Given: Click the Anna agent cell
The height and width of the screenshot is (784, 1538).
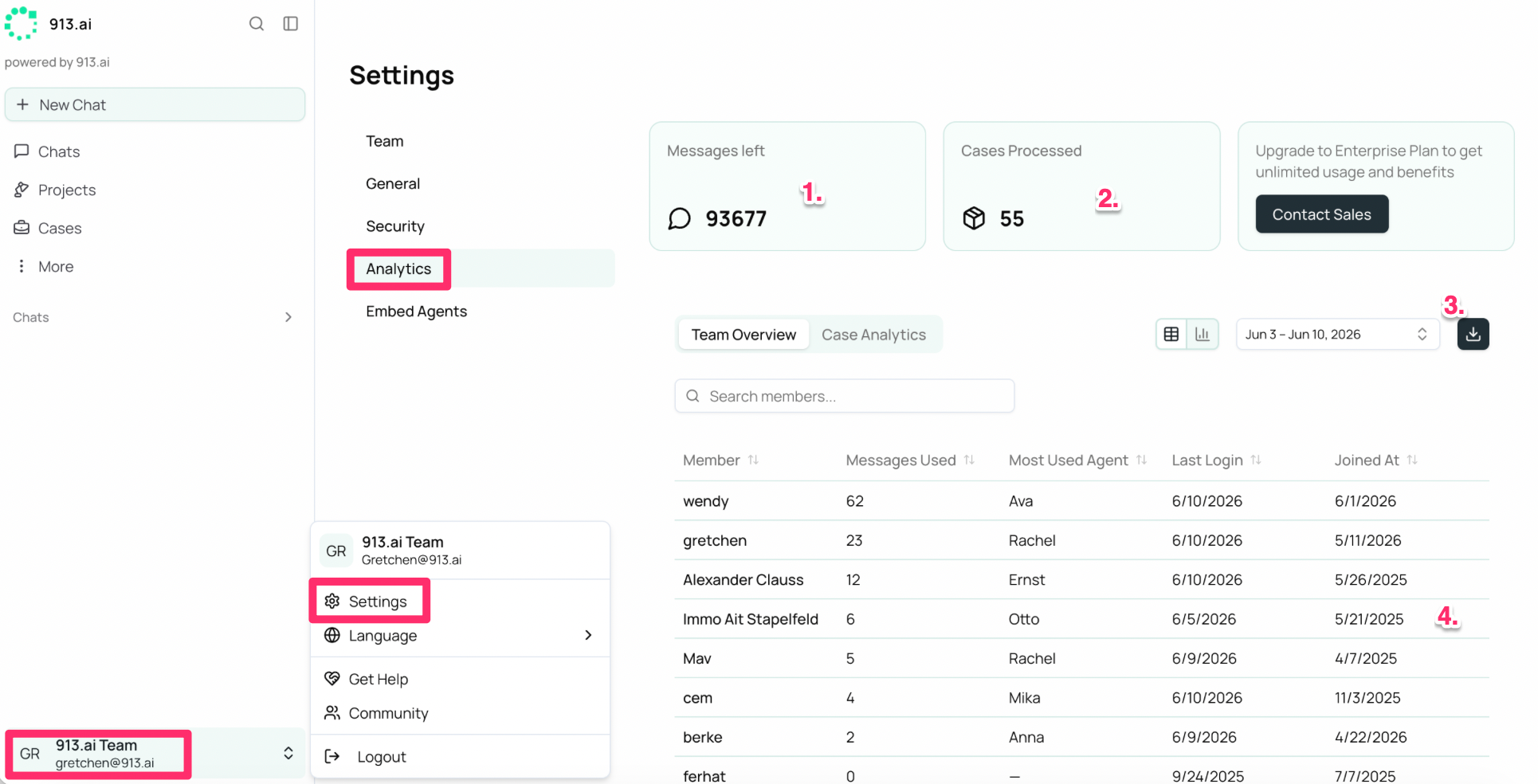Looking at the screenshot, I should tap(1026, 737).
